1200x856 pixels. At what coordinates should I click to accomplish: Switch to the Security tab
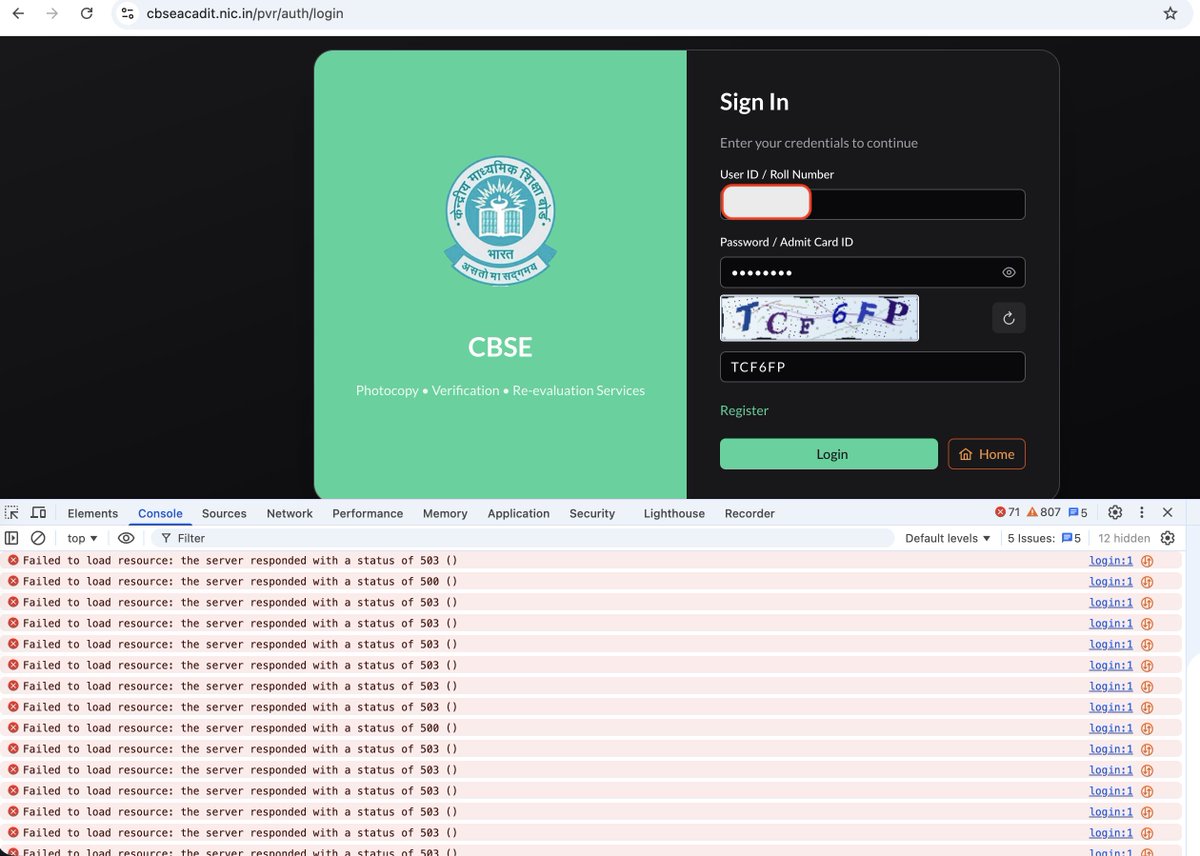tap(592, 513)
